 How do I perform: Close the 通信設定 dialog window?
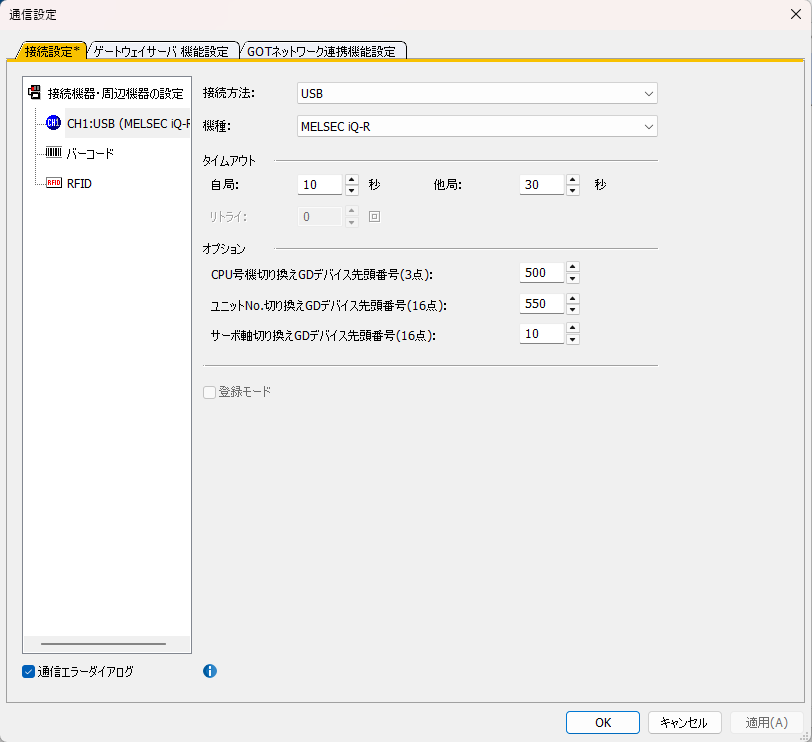pos(793,14)
